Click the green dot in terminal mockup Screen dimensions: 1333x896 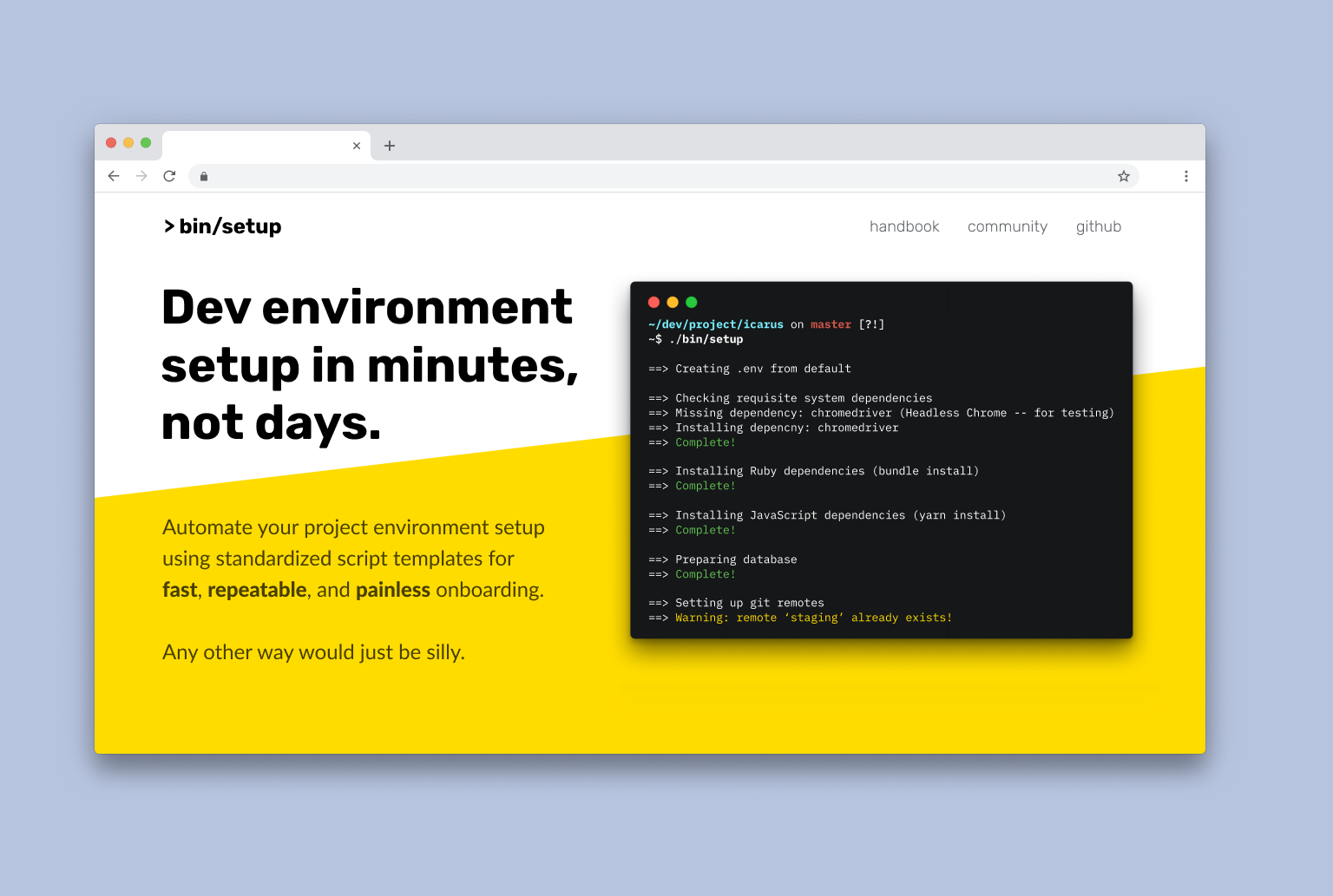click(x=692, y=302)
